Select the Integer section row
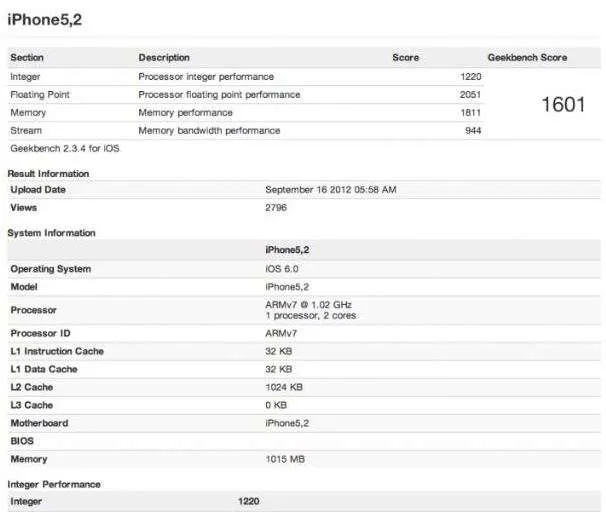 click(x=246, y=76)
